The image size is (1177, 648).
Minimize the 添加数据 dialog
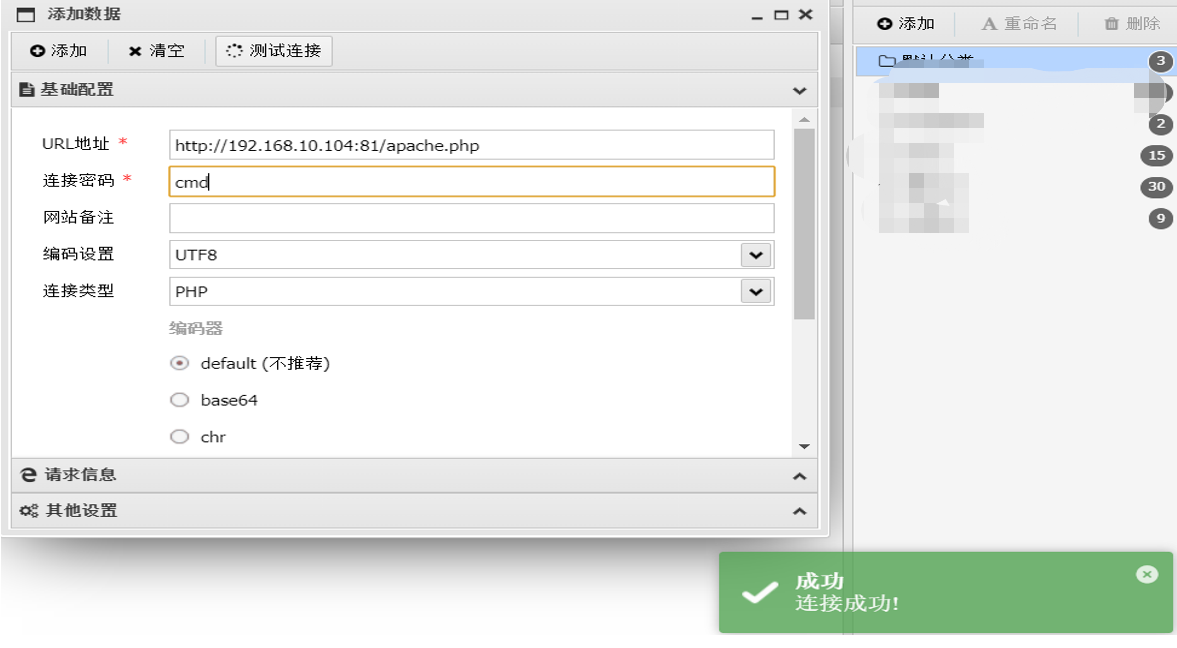[757, 15]
